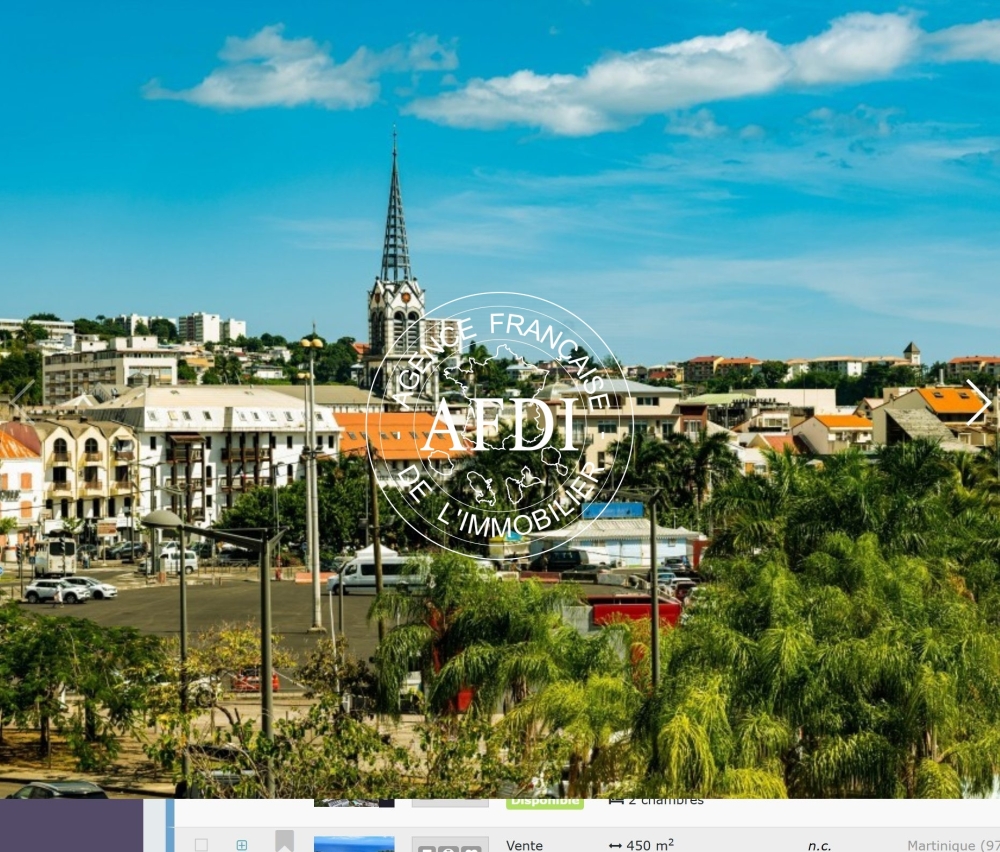1000x852 pixels.
Task: Tick the checkbox on the Vente listing row
Action: click(201, 845)
